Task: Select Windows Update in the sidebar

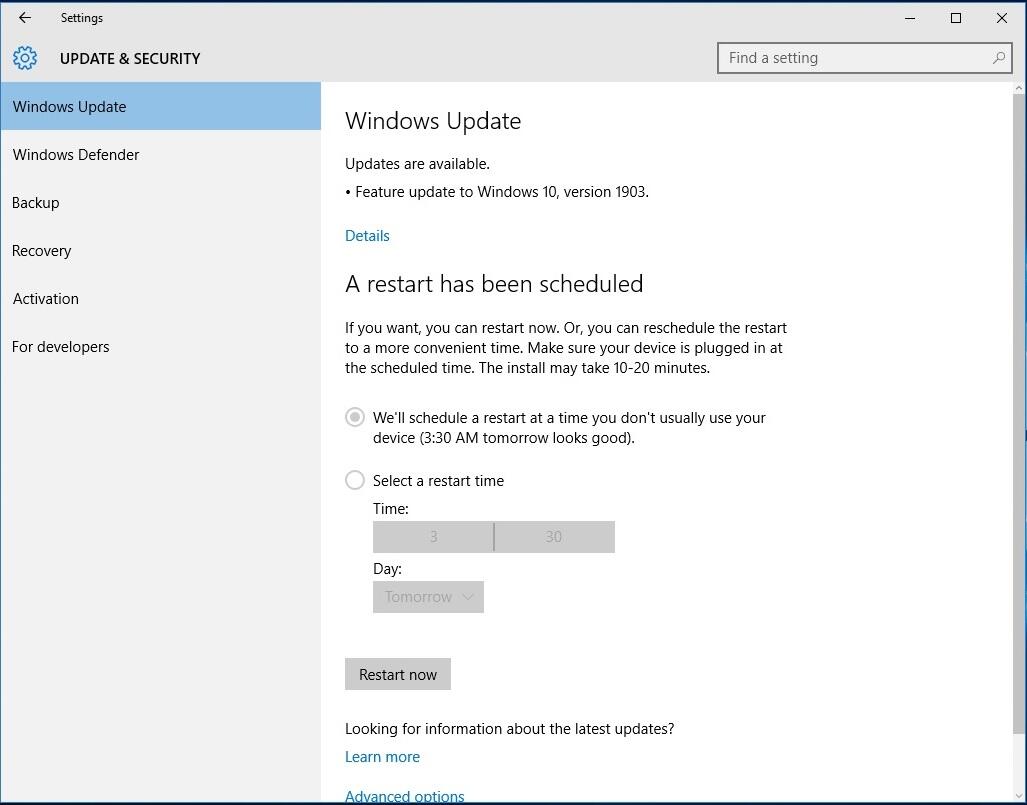Action: click(x=160, y=106)
